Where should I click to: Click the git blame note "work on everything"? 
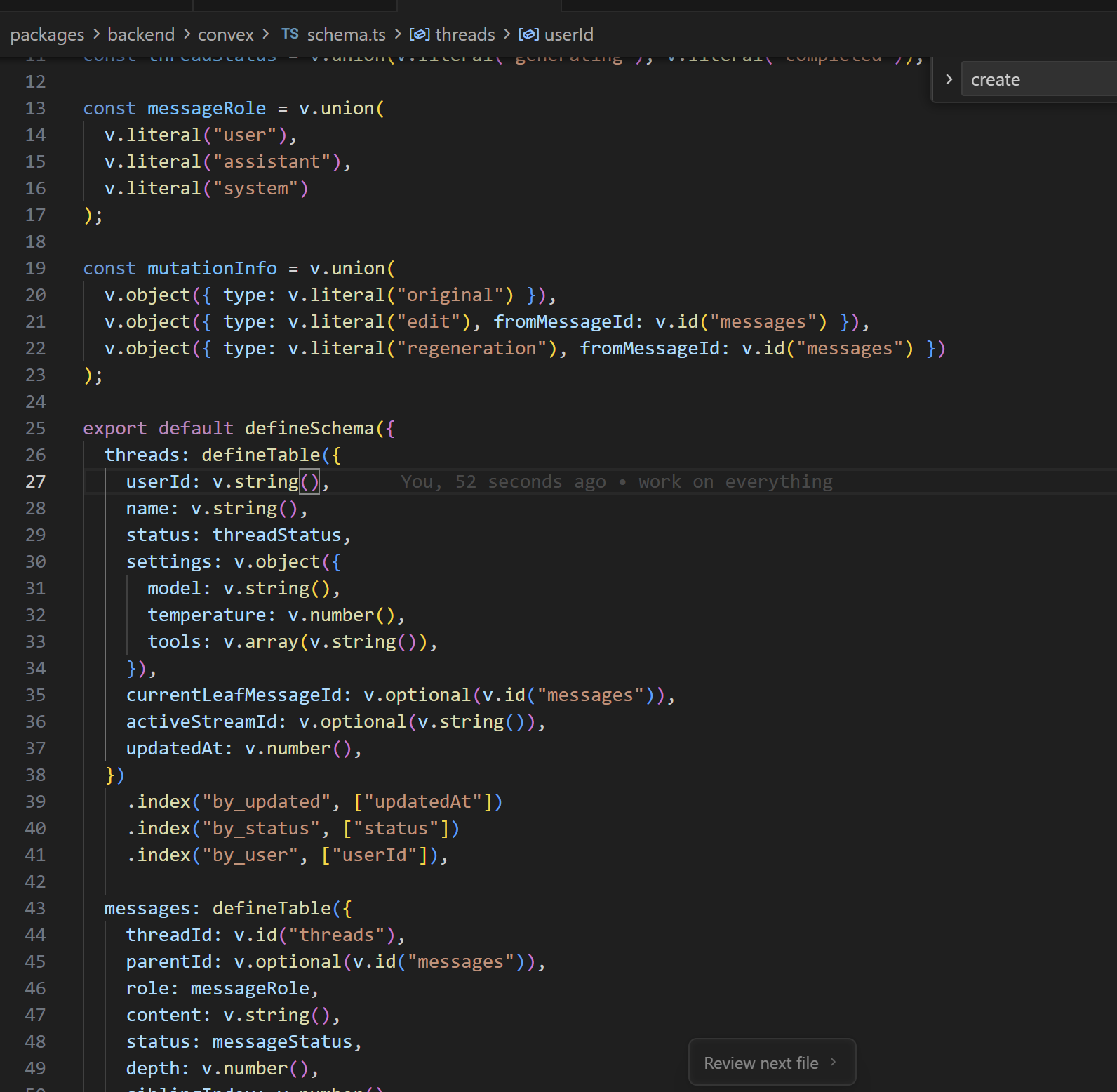735,481
